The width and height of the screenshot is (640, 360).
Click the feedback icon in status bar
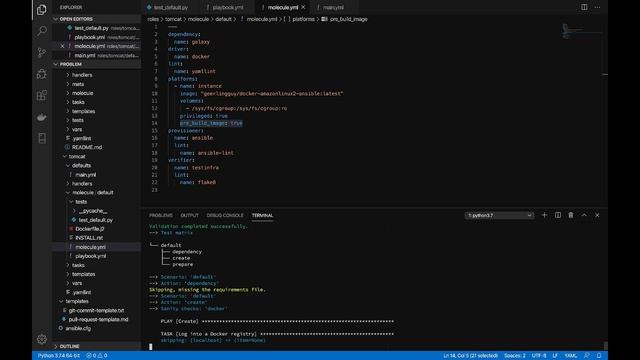tap(587, 356)
